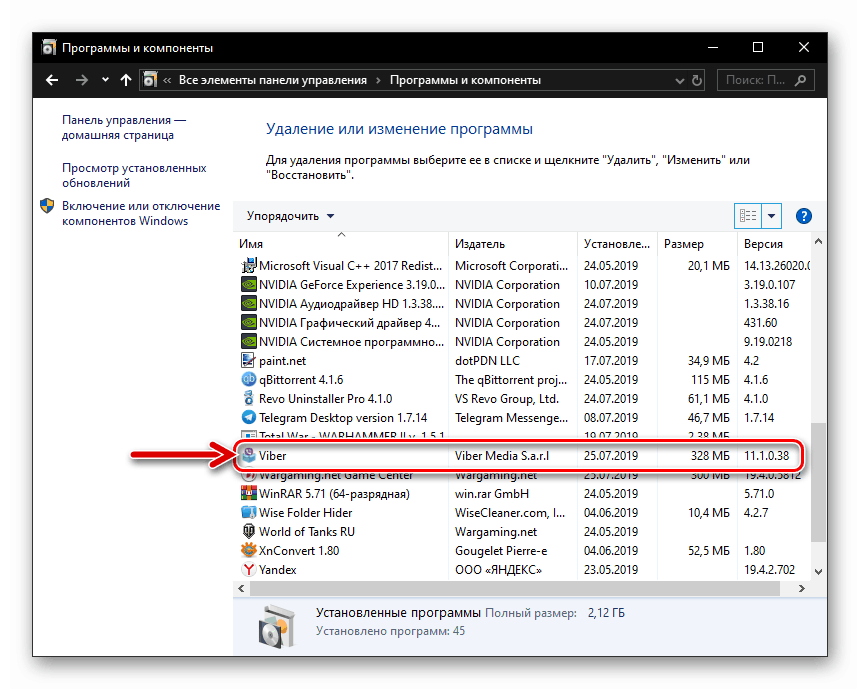This screenshot has width=860, height=689.
Task: Click the Viber icon in the list
Action: pyautogui.click(x=249, y=455)
